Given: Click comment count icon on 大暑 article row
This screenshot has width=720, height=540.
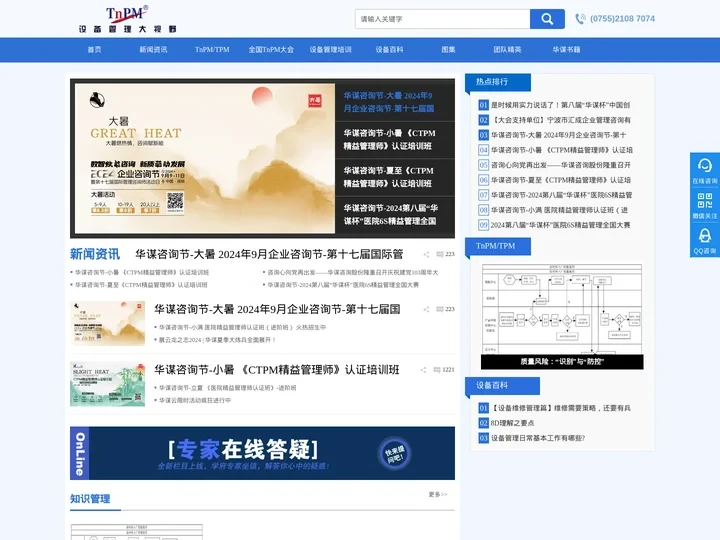Looking at the screenshot, I should coord(439,309).
